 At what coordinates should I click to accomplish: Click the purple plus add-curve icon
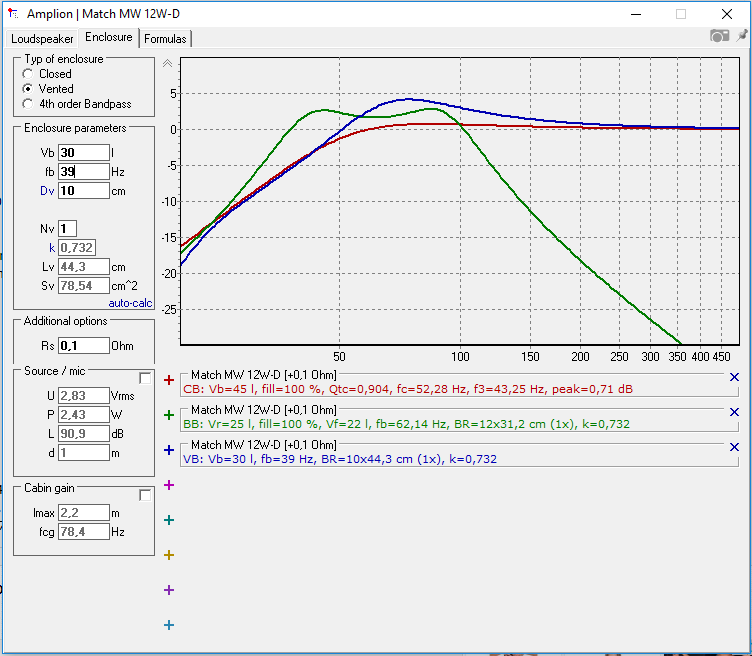pyautogui.click(x=169, y=590)
